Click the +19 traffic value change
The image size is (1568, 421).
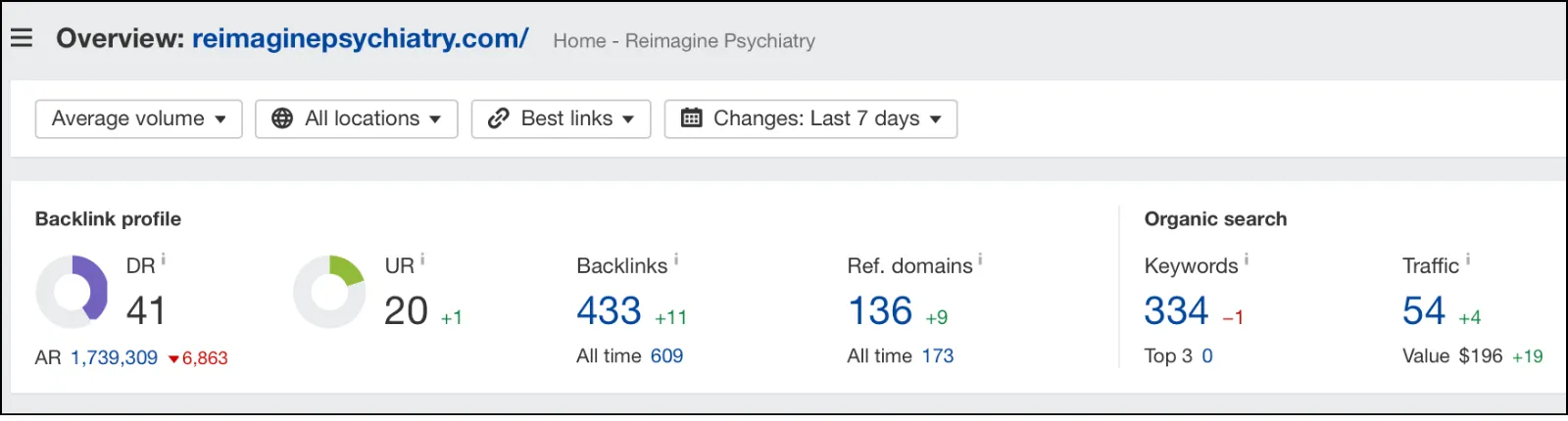pos(1528,357)
